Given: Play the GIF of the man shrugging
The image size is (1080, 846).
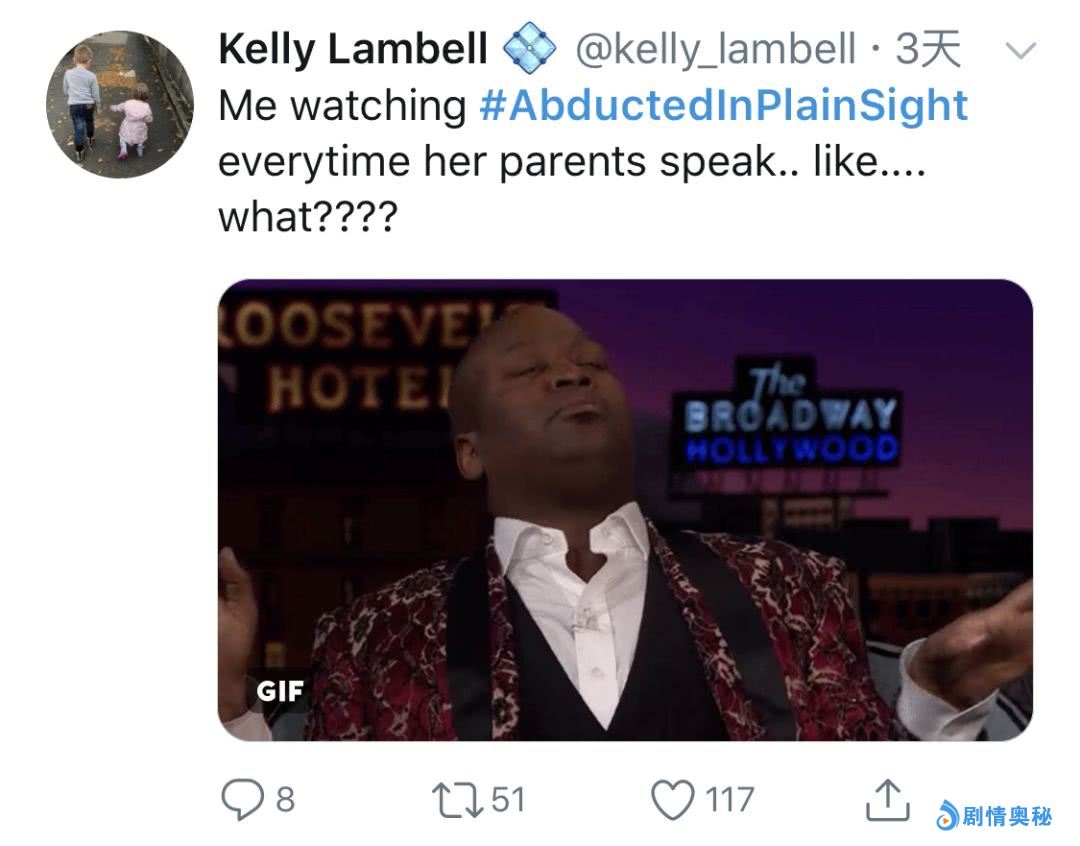Looking at the screenshot, I should pos(625,510).
